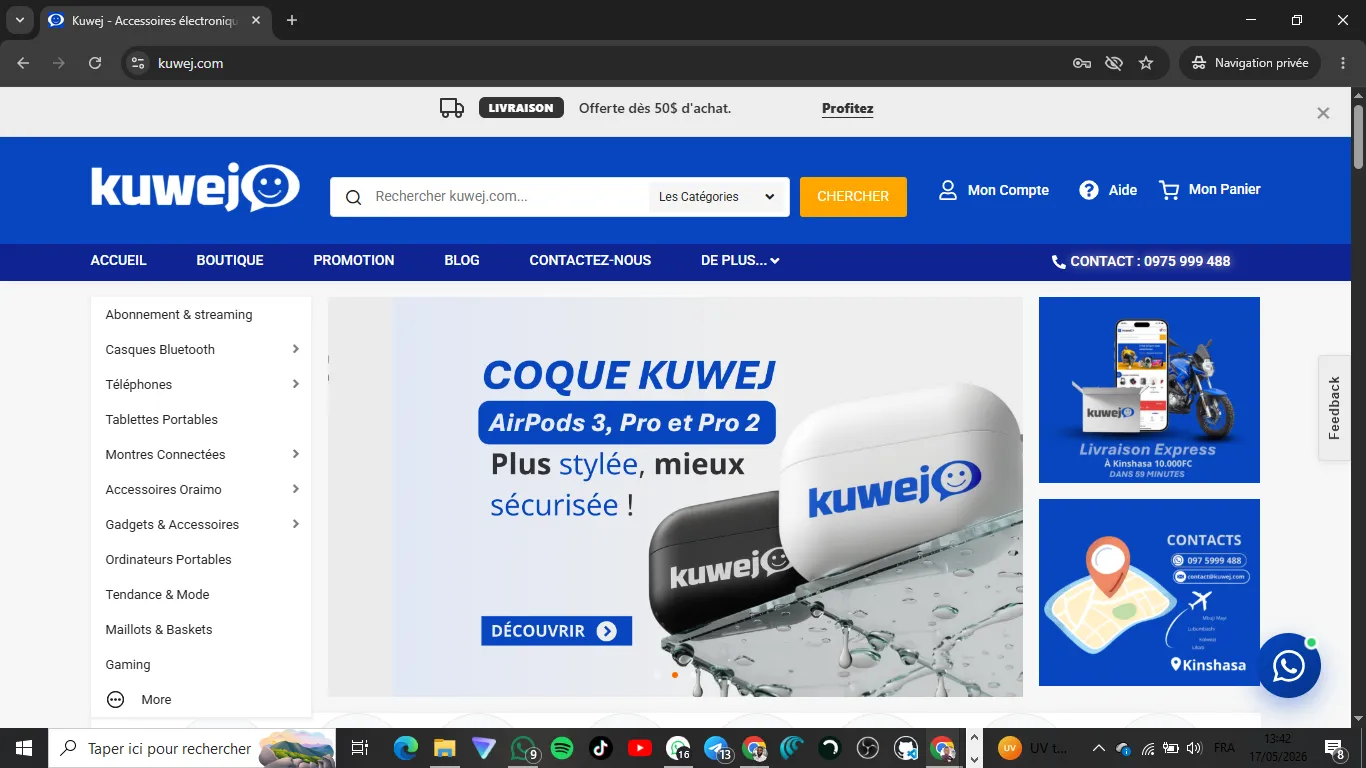Open File Explorer from the taskbar
Viewport: 1366px width, 768px height.
point(444,748)
